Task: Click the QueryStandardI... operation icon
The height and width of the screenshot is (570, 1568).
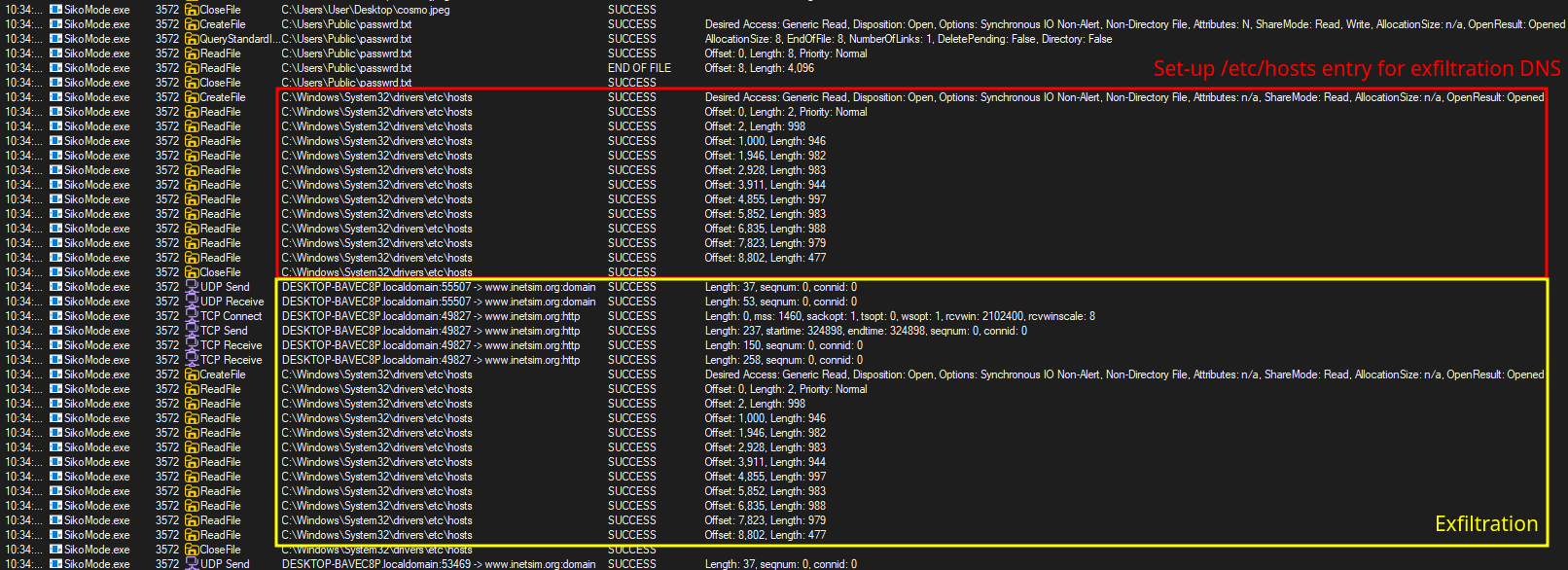Action: tap(192, 39)
